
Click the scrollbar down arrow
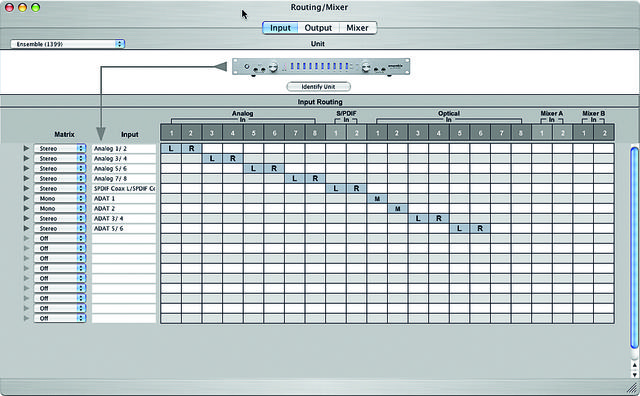point(634,374)
